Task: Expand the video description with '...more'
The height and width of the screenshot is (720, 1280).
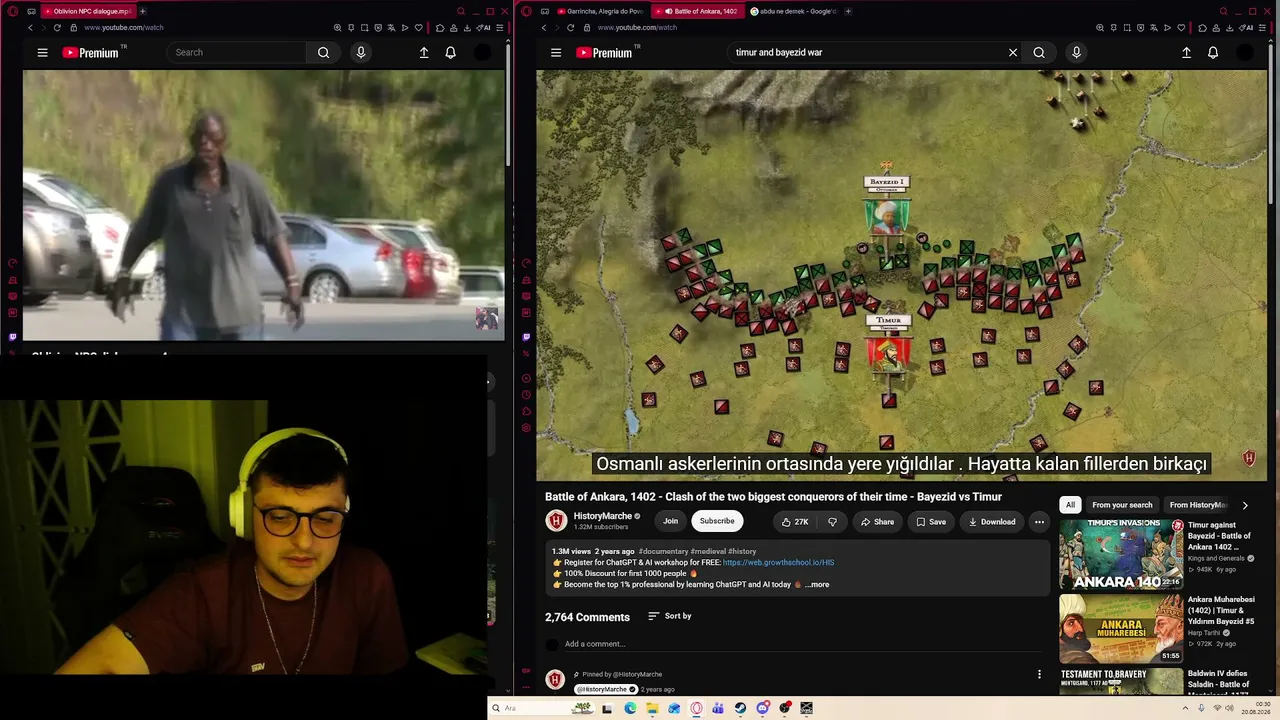Action: 817,585
